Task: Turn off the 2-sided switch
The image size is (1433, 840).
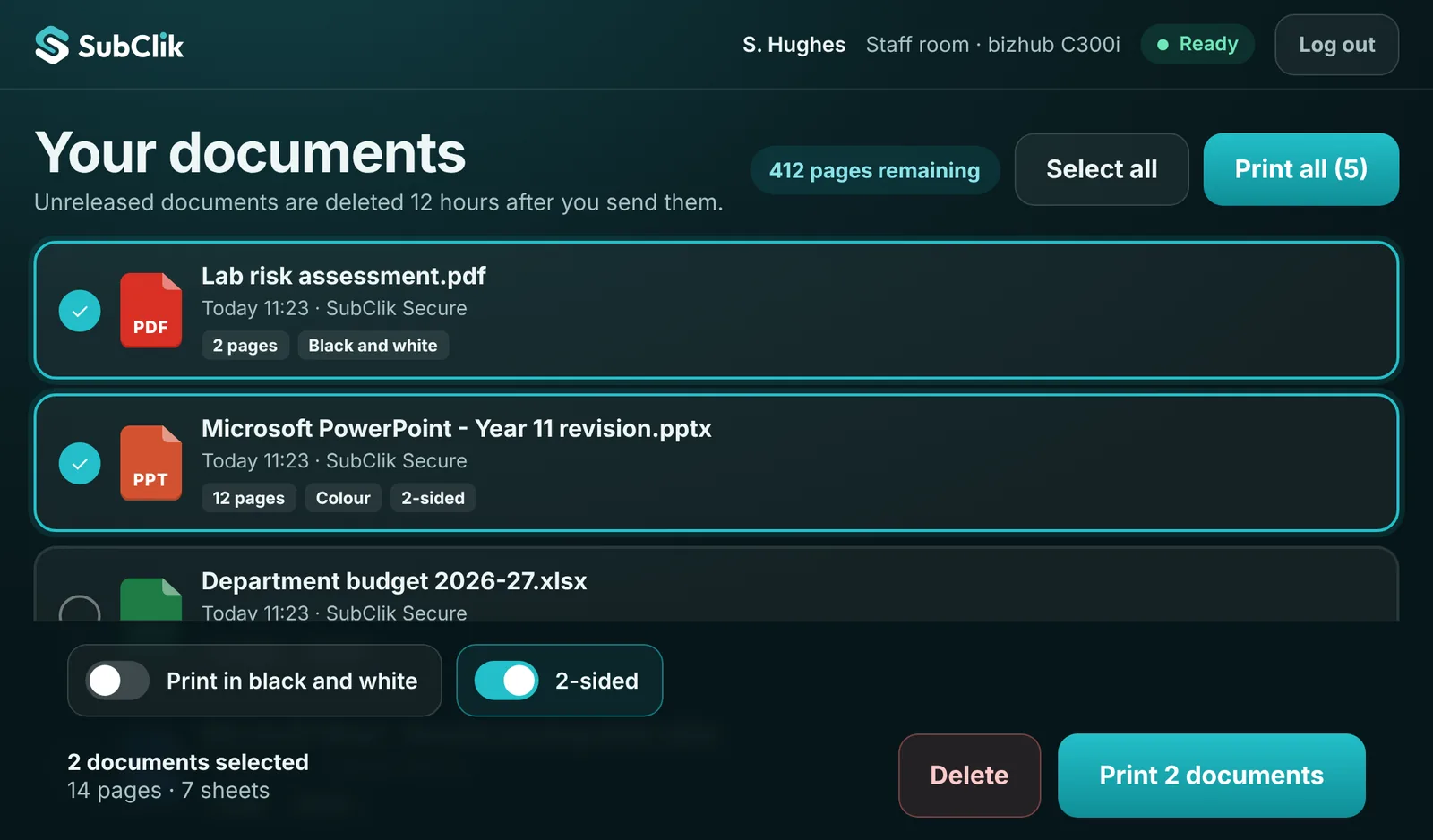Action: pyautogui.click(x=506, y=681)
